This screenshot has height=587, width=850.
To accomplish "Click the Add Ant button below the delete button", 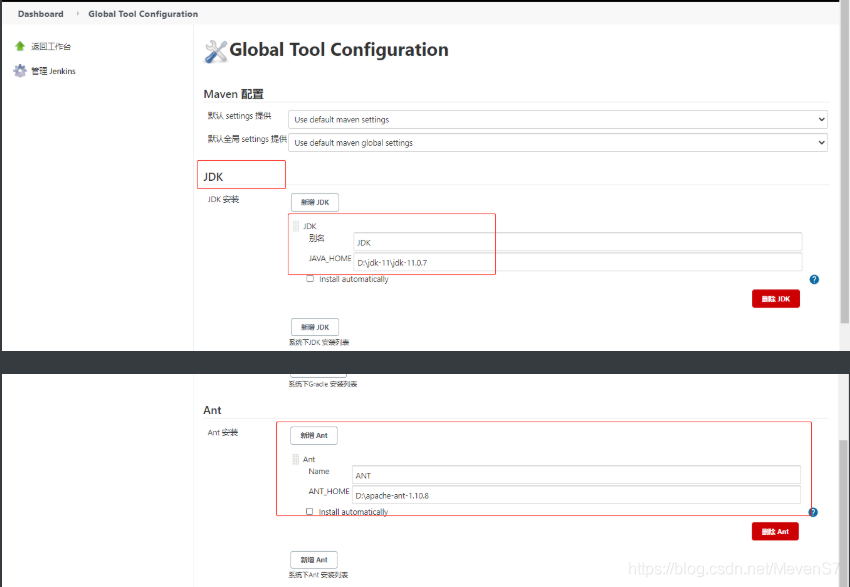I will point(314,560).
